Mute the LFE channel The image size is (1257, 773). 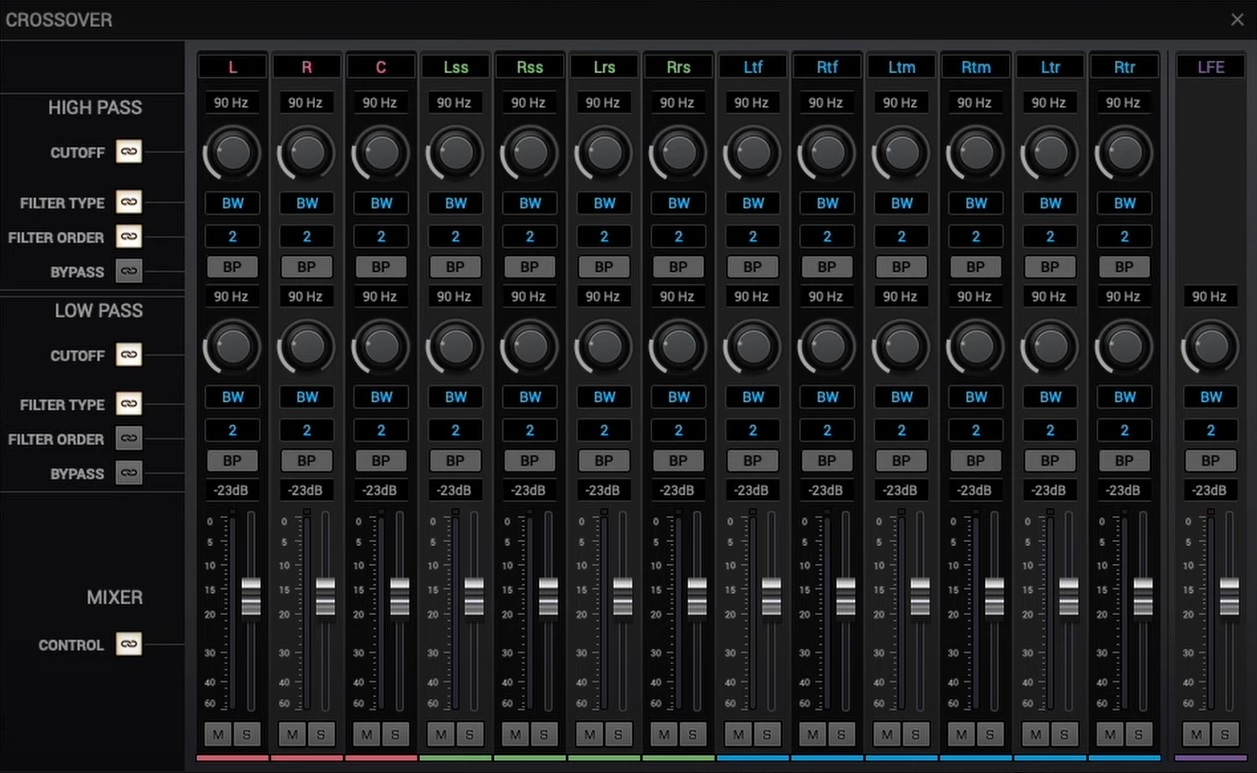[1196, 734]
